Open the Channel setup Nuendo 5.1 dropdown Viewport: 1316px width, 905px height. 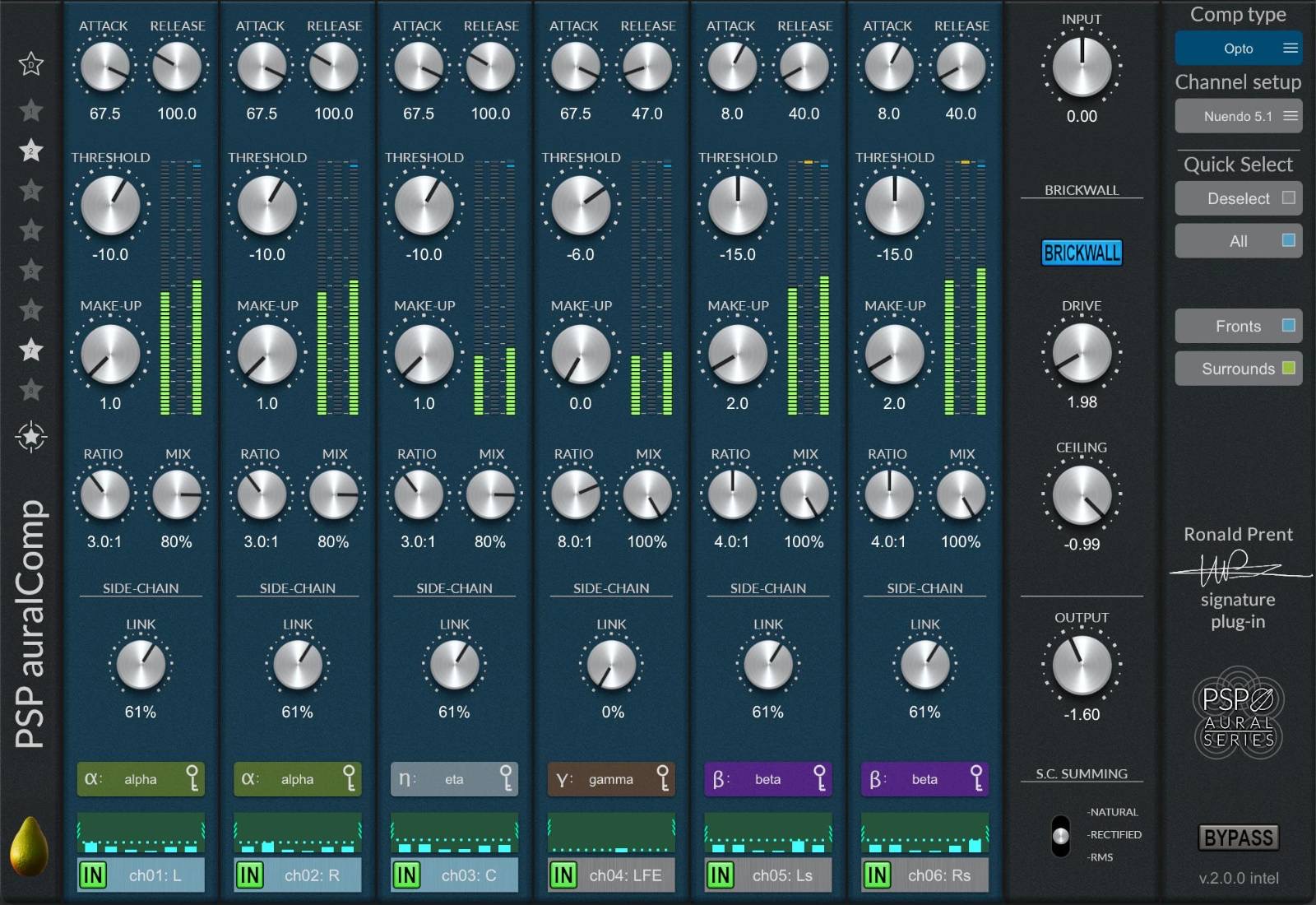pyautogui.click(x=1238, y=116)
